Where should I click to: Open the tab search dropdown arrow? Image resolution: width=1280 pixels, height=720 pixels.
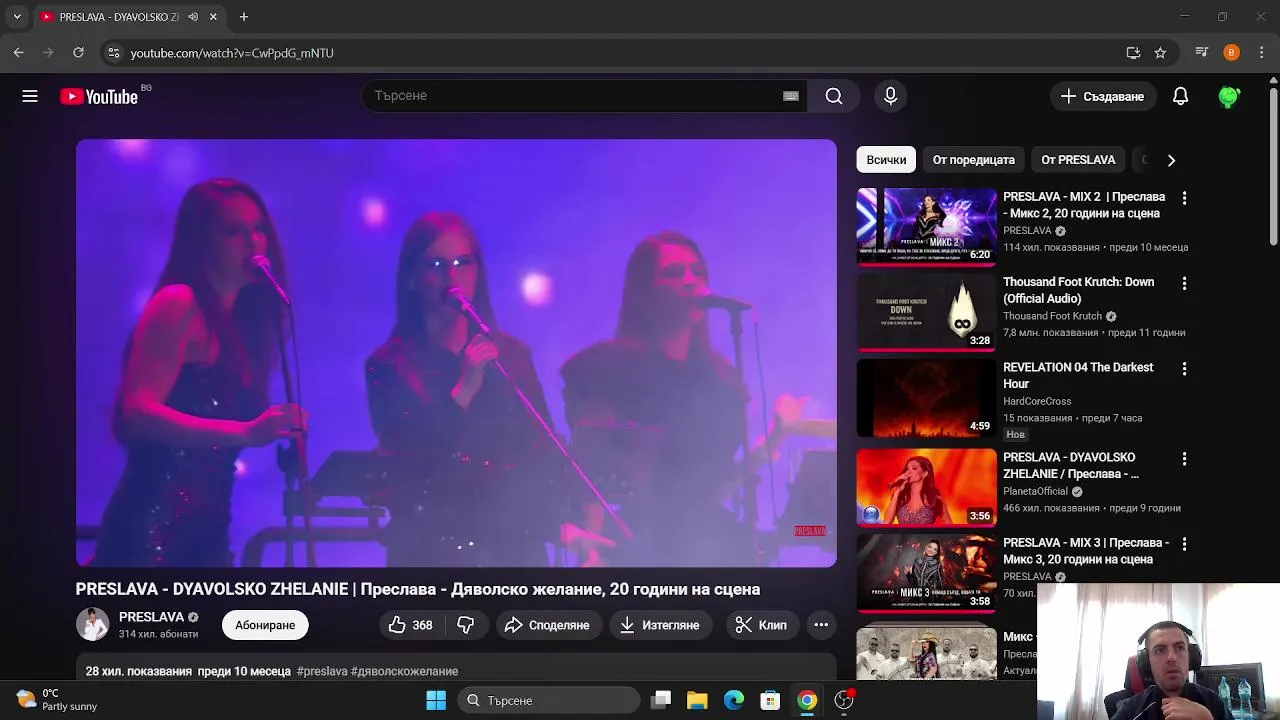[x=17, y=17]
